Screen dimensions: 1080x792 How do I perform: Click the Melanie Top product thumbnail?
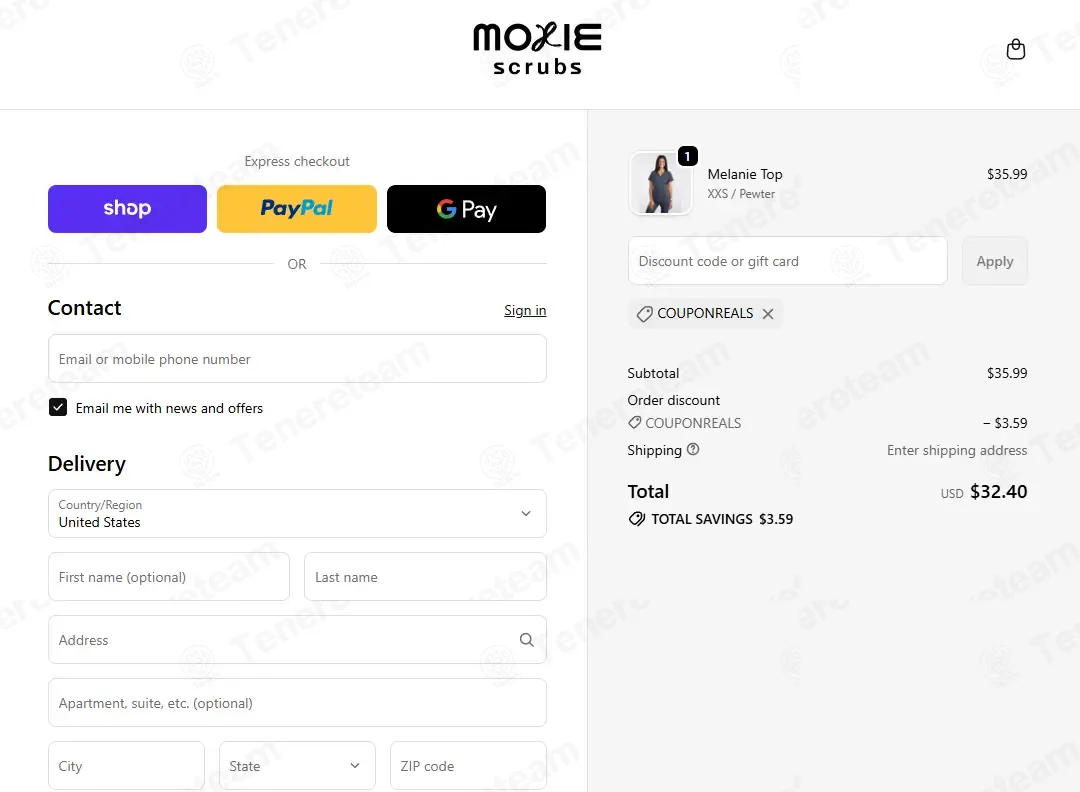coord(661,184)
